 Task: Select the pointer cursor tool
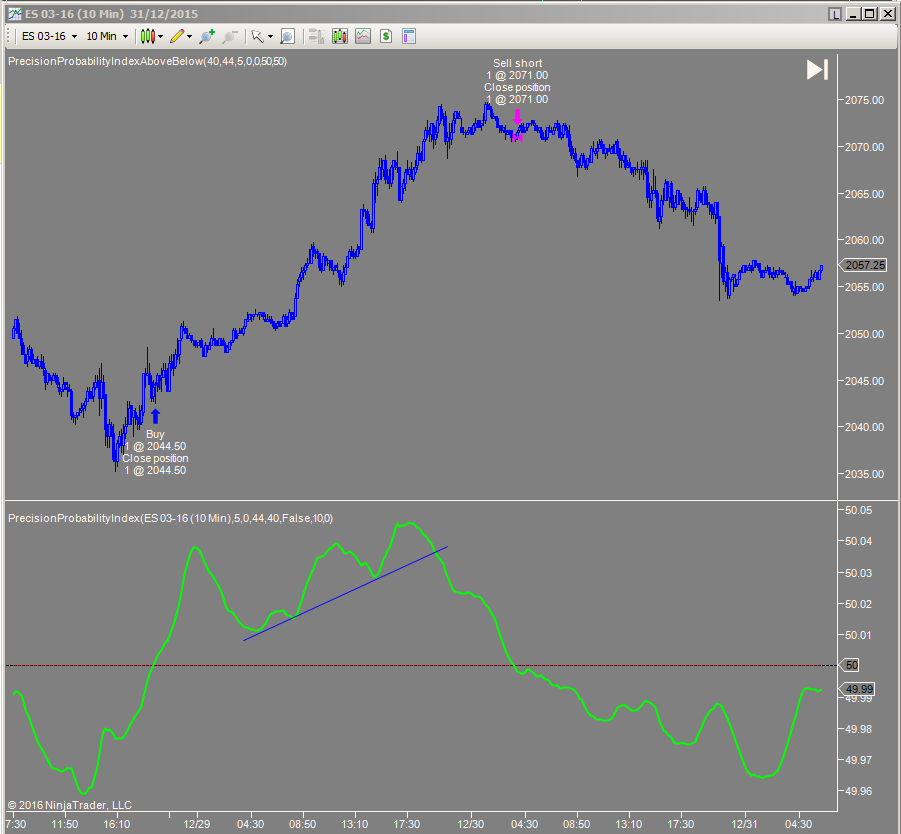[258, 36]
